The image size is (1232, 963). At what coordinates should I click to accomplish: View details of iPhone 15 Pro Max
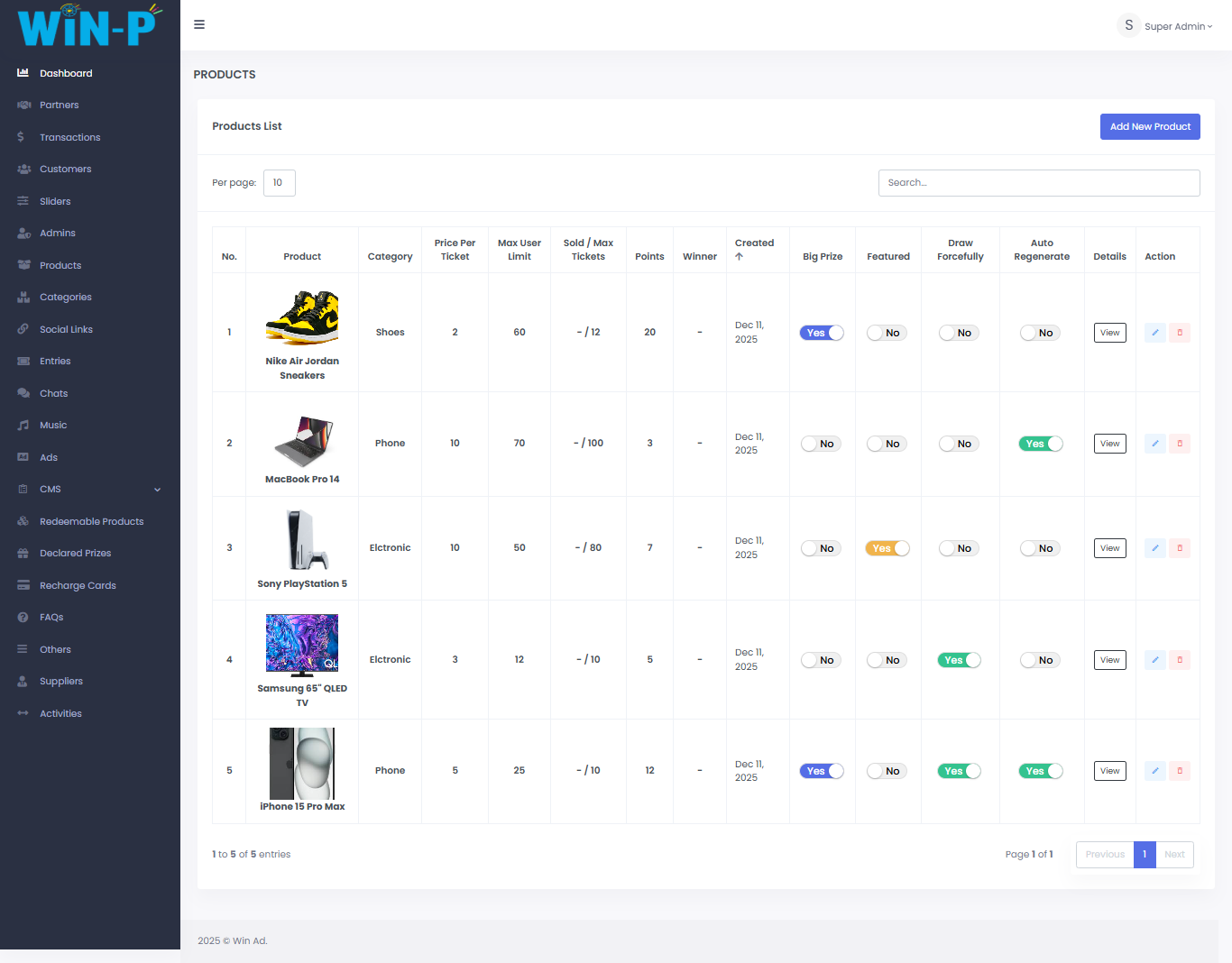pyautogui.click(x=1109, y=771)
